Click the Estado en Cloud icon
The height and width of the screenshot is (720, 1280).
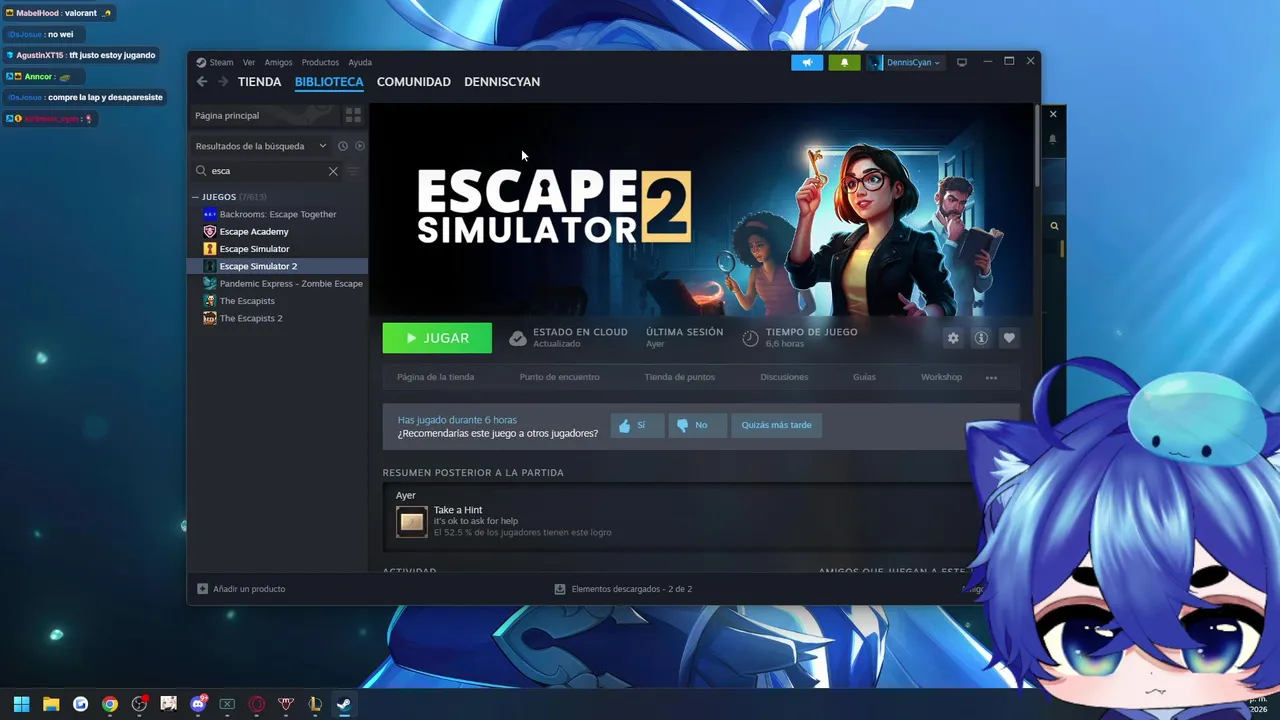(518, 338)
